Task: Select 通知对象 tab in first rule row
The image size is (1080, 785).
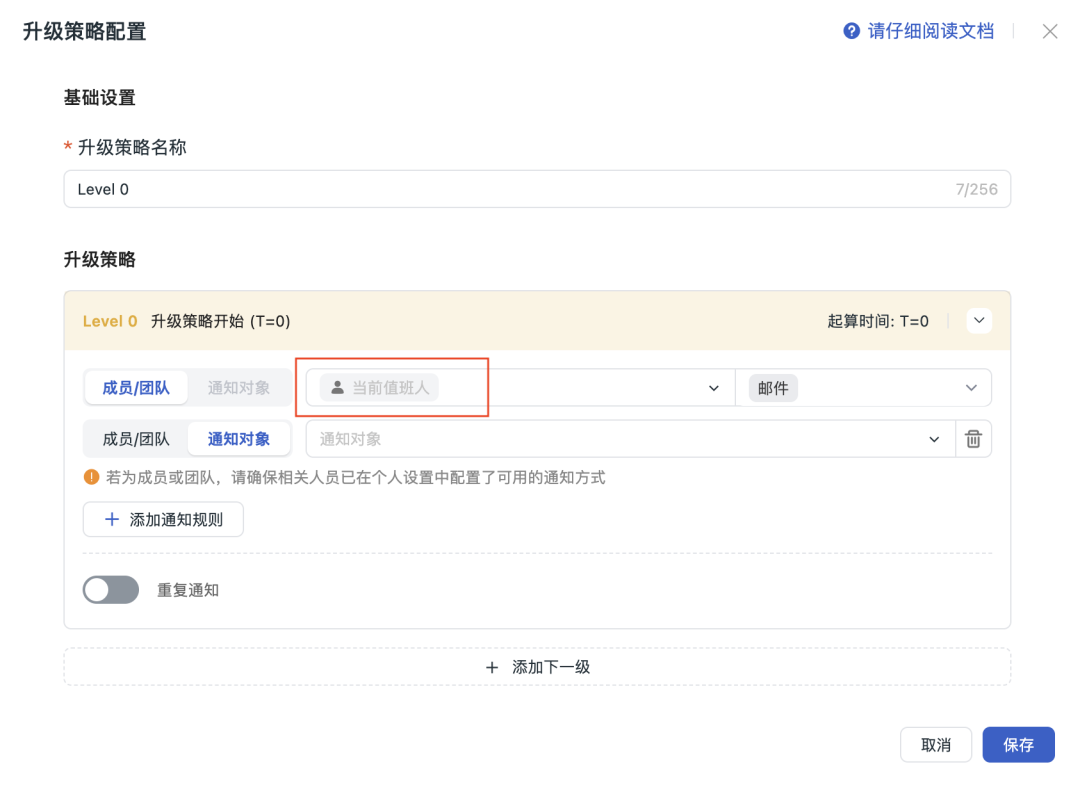Action: pyautogui.click(x=238, y=388)
